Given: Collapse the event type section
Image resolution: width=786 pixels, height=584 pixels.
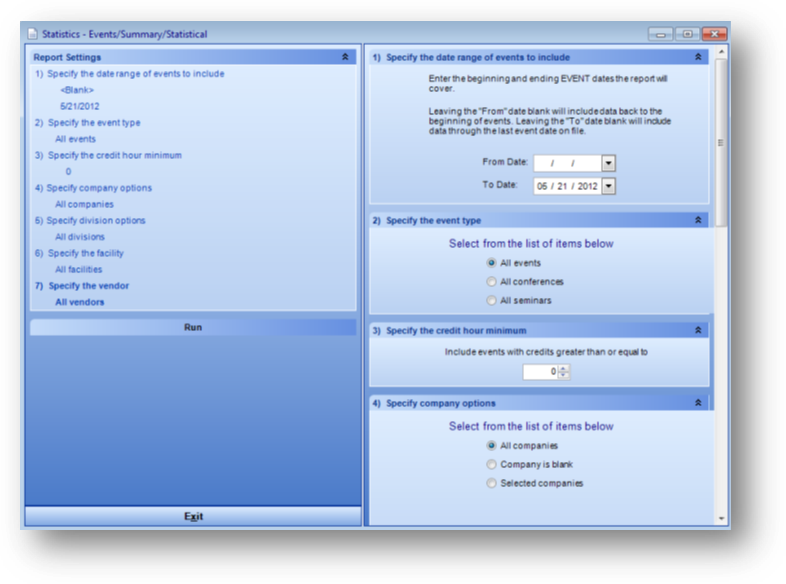Looking at the screenshot, I should (x=698, y=220).
